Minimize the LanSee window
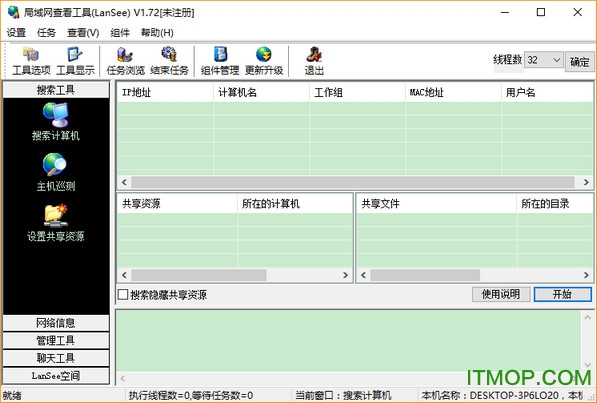The image size is (597, 403). [x=505, y=12]
